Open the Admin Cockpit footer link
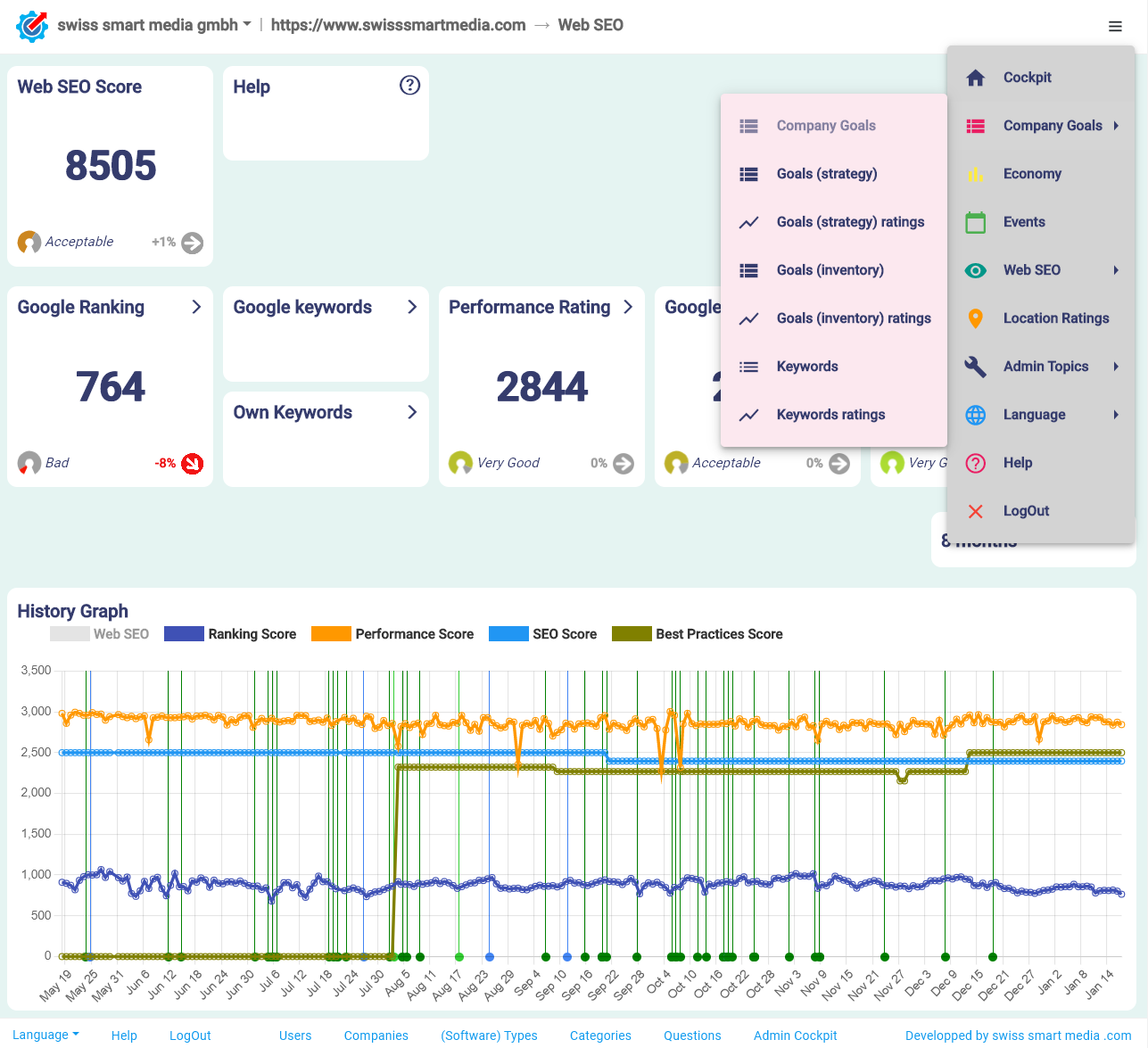1148x1048 pixels. 796,1036
